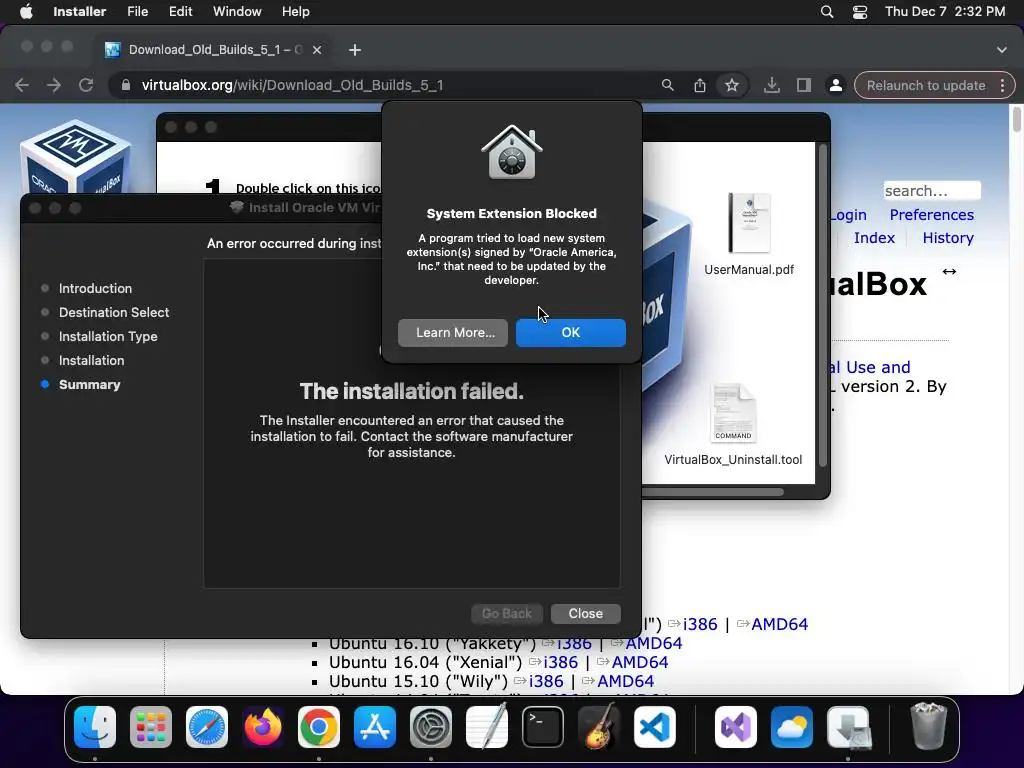The height and width of the screenshot is (768, 1024).
Task: Click the menu bar date and time
Action: 944,12
